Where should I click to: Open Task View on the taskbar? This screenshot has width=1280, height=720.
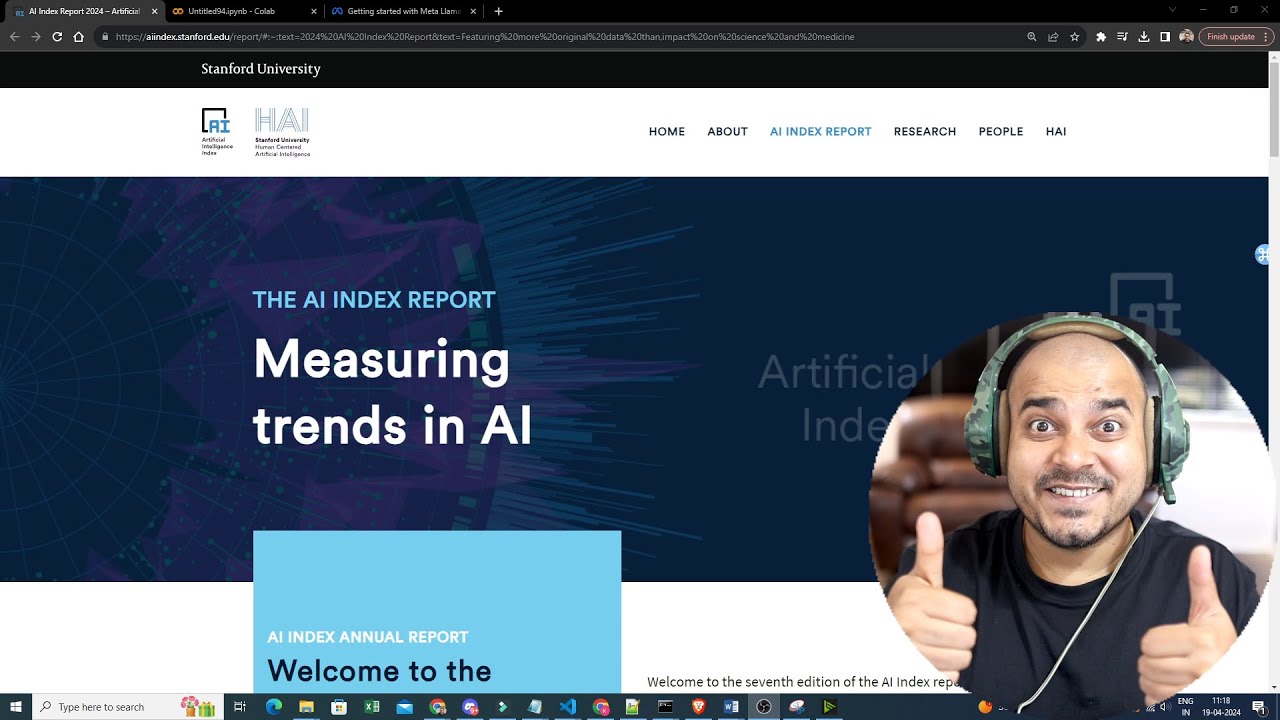(x=240, y=707)
